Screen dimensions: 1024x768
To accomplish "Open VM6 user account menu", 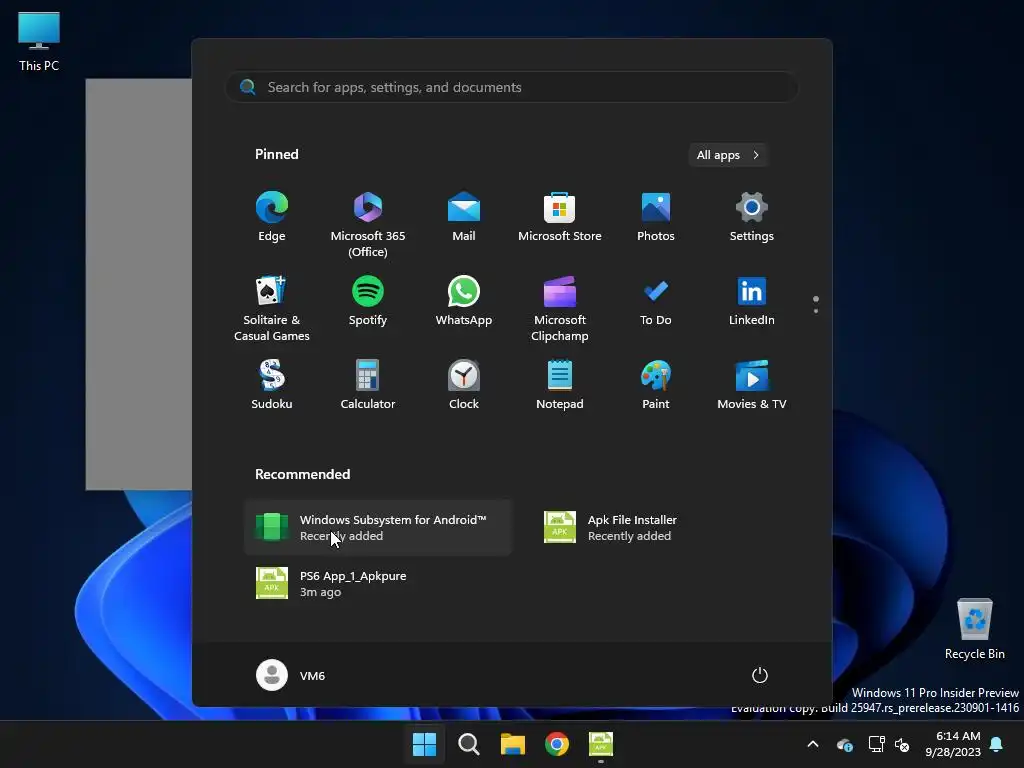I will tap(291, 675).
